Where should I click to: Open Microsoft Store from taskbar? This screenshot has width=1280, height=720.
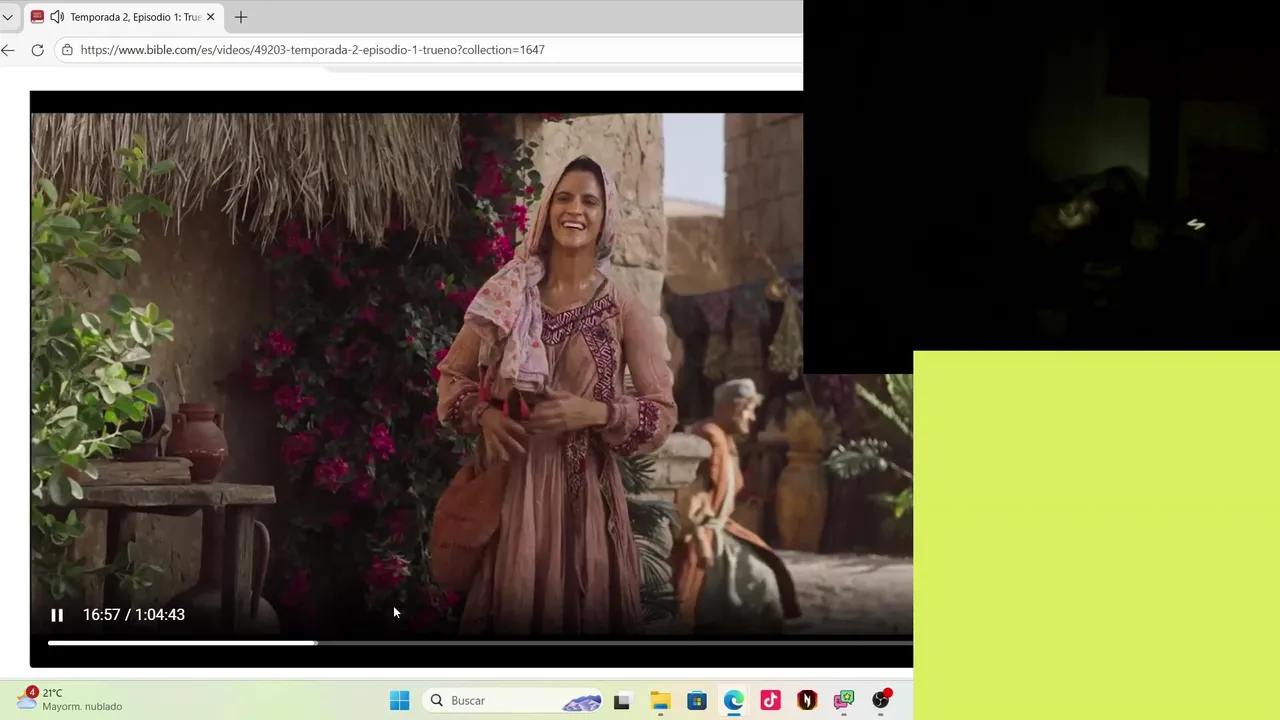pyautogui.click(x=697, y=701)
